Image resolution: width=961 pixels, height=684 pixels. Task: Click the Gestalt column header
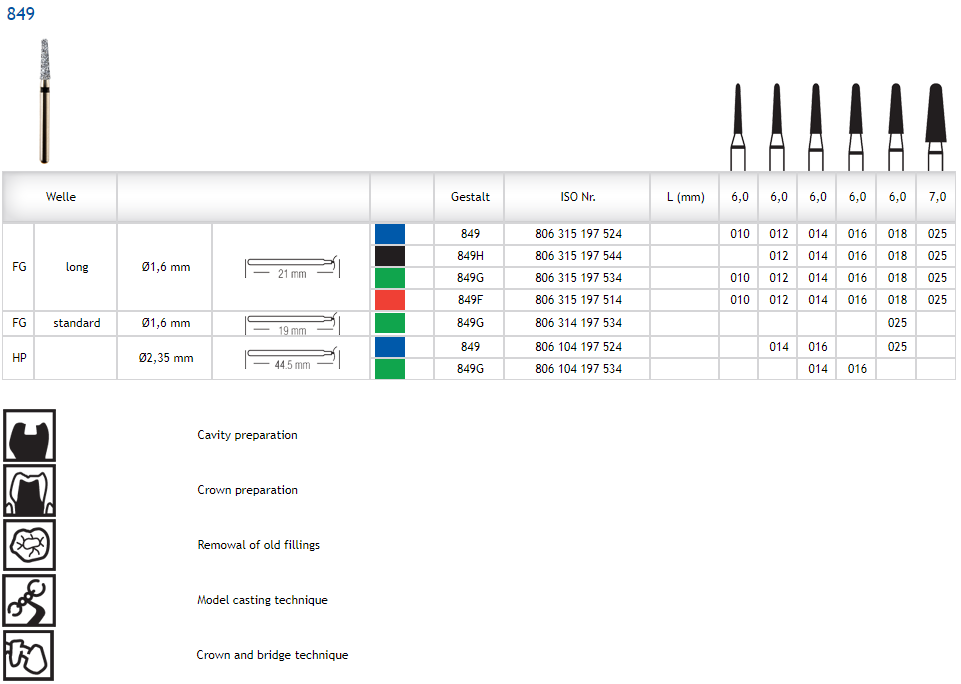tap(469, 197)
